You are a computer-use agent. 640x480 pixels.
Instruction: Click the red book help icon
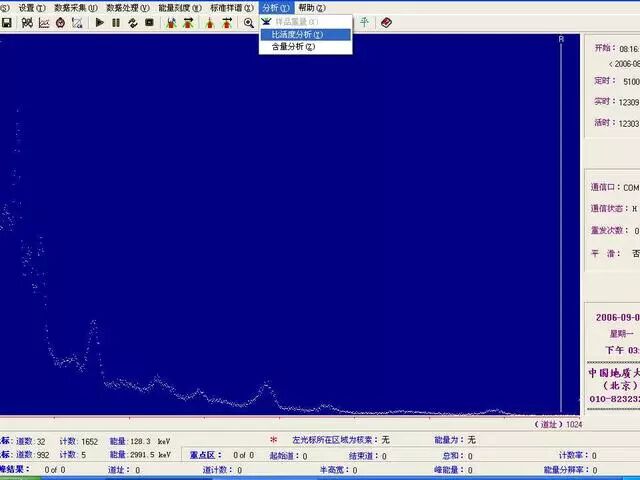(x=386, y=23)
